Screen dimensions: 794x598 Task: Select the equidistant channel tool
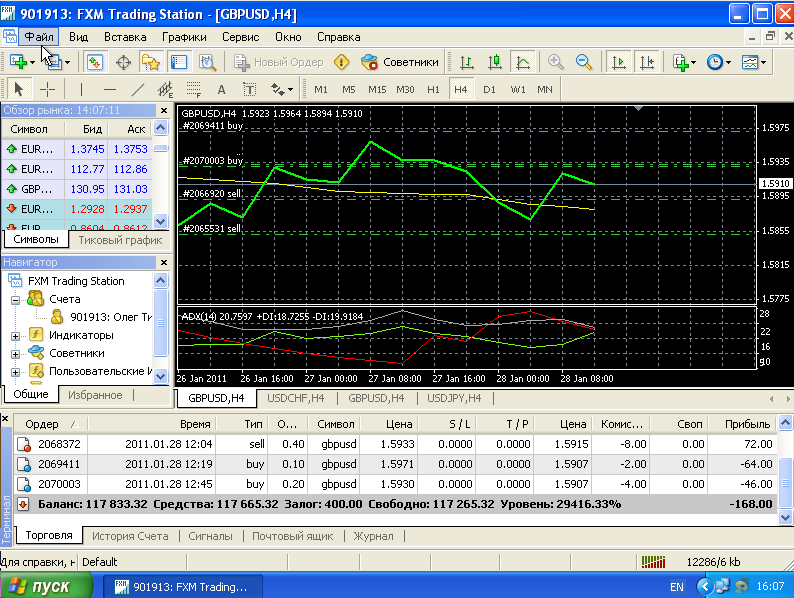pyautogui.click(x=165, y=90)
